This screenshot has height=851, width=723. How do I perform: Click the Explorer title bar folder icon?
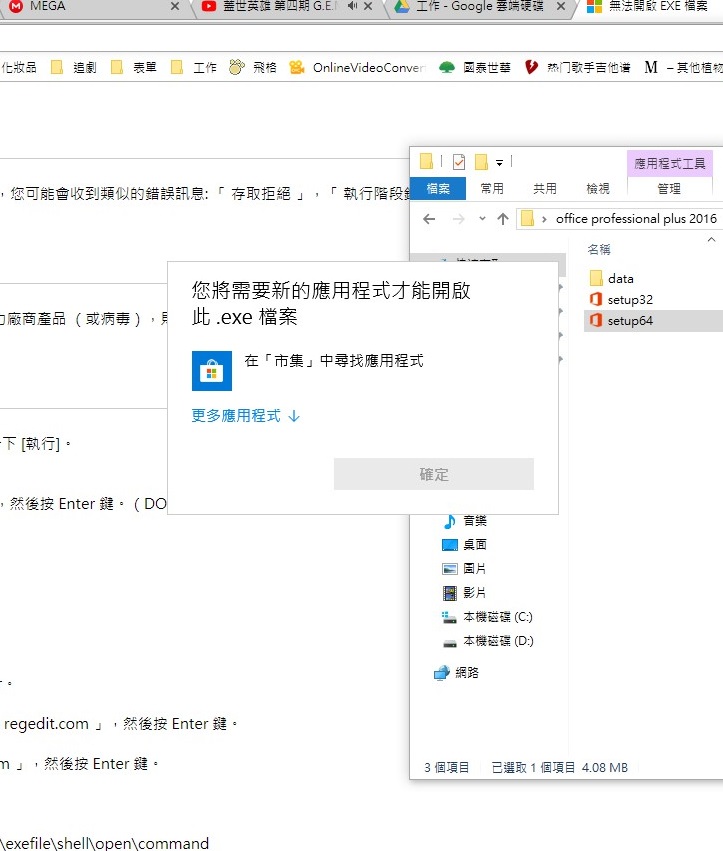[x=426, y=161]
